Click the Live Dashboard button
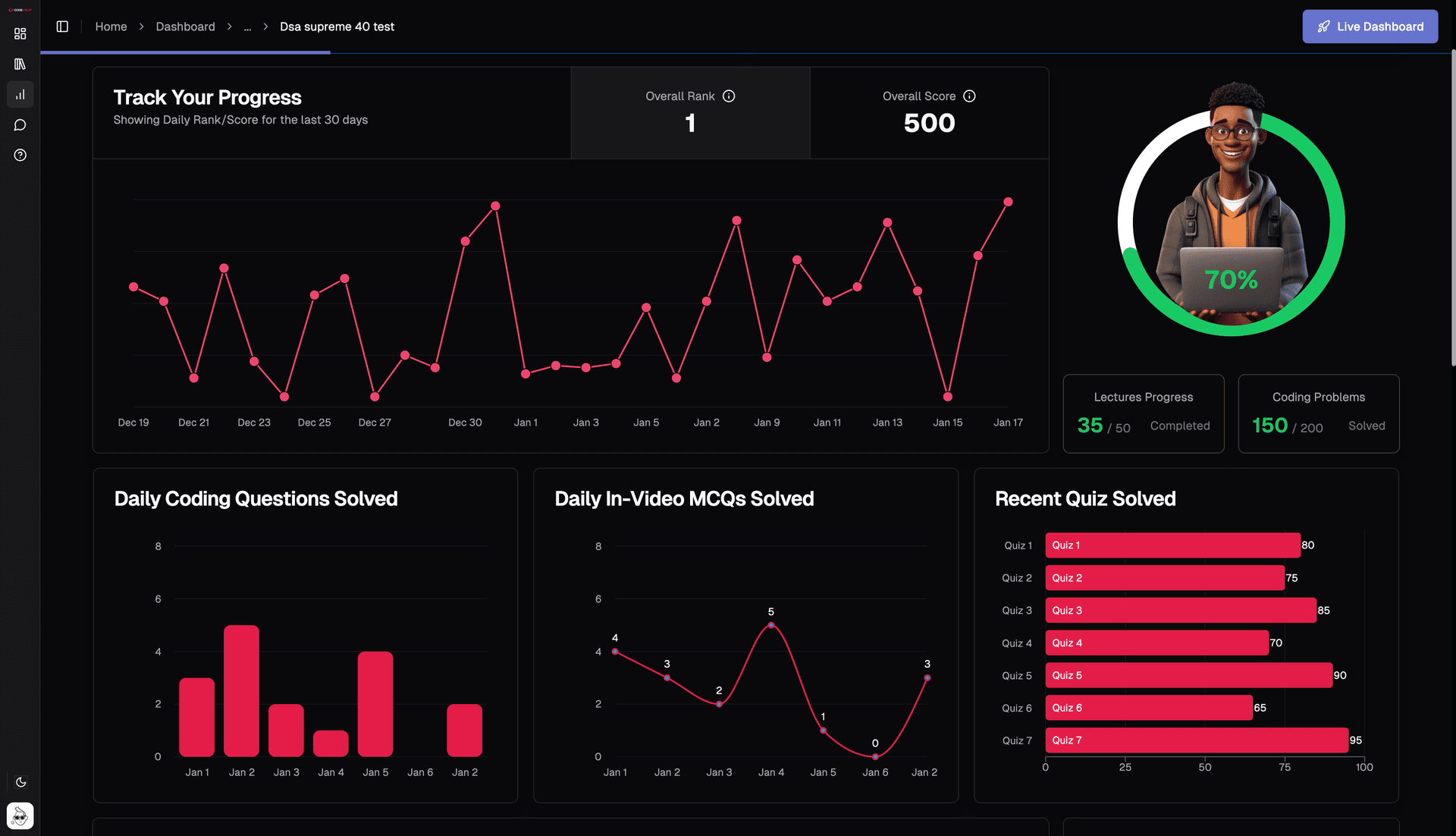 pos(1370,27)
